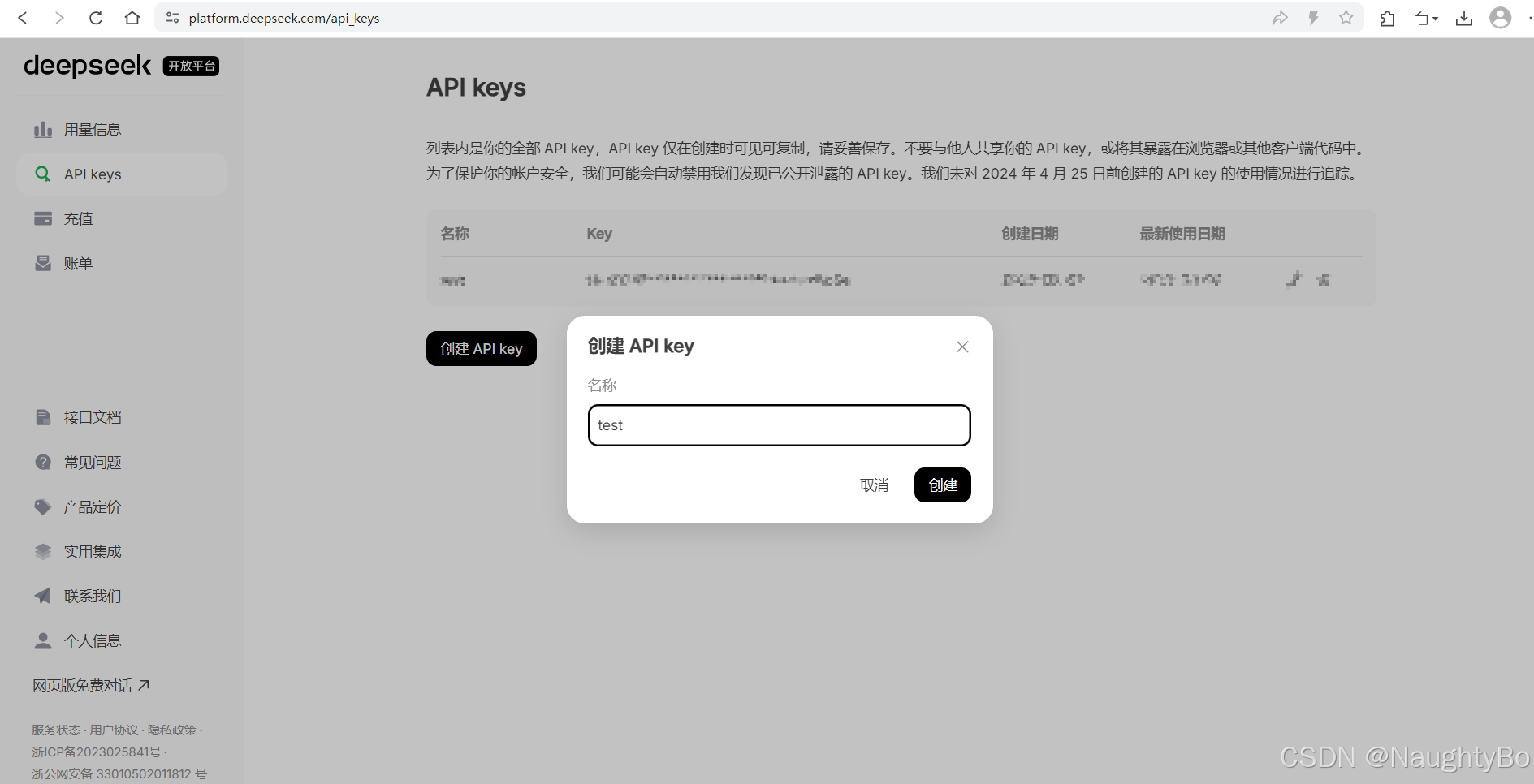Open the browser profile avatar
The image size is (1534, 784).
tap(1501, 18)
